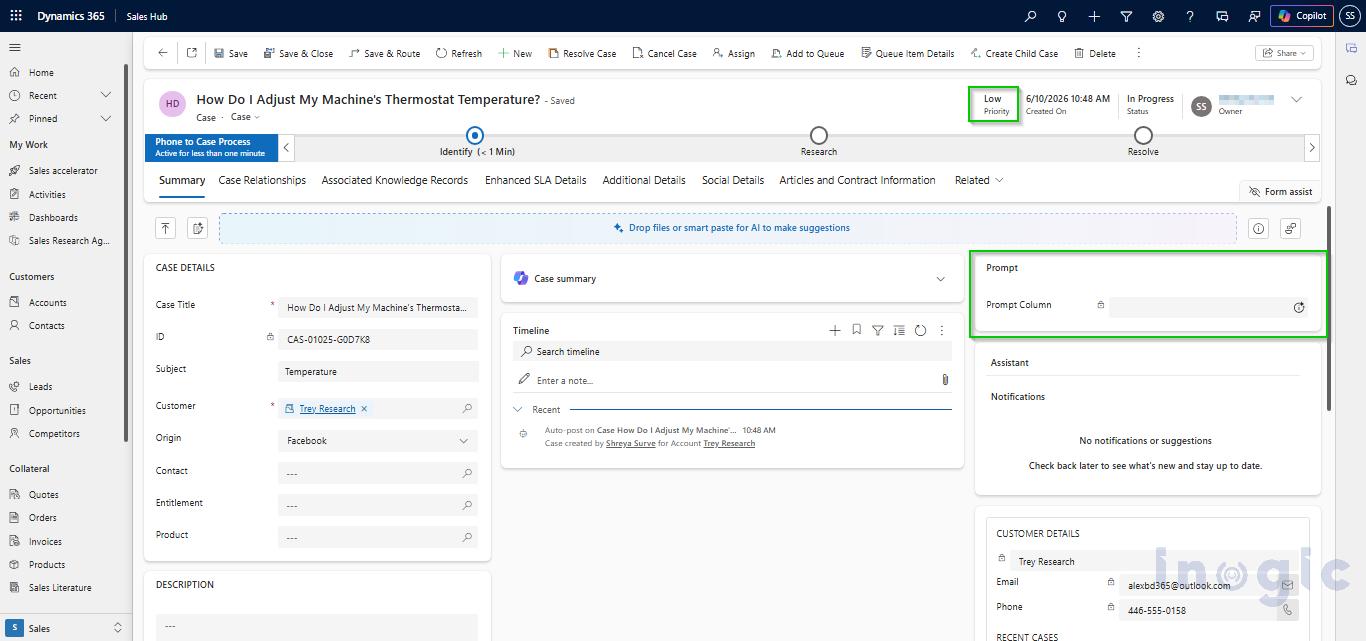Click Add to Queue
The image size is (1366, 641).
pyautogui.click(x=807, y=53)
